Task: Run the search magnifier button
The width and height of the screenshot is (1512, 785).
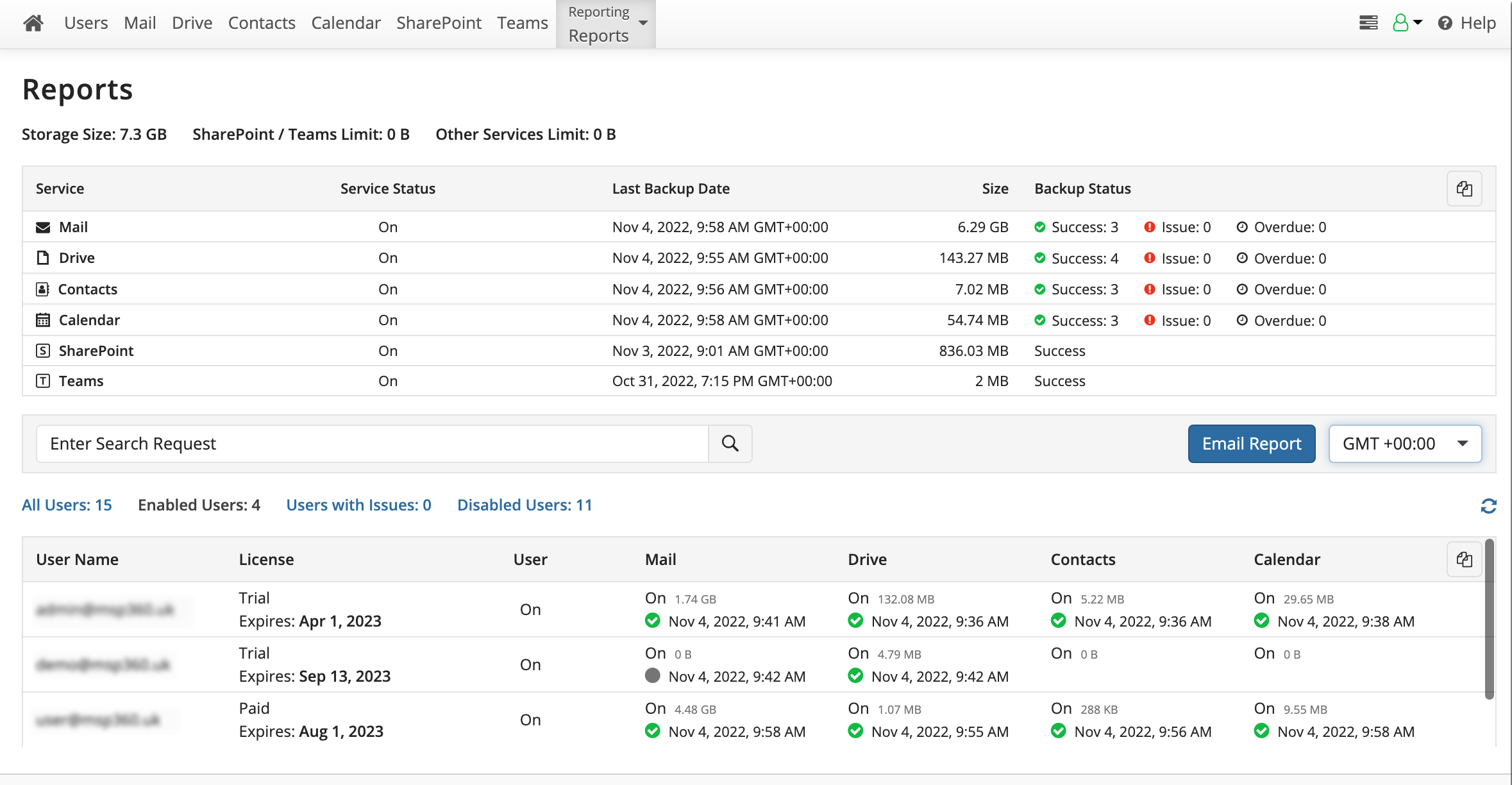Action: pos(730,443)
